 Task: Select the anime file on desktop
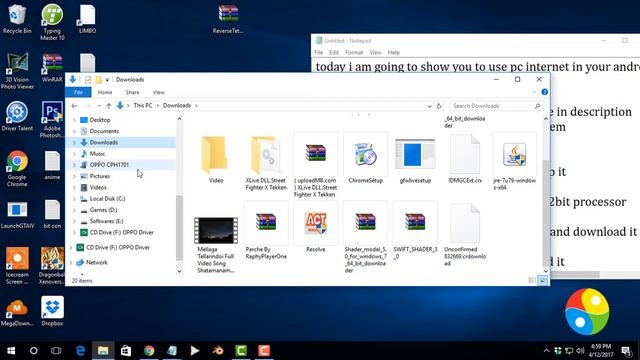click(x=52, y=165)
